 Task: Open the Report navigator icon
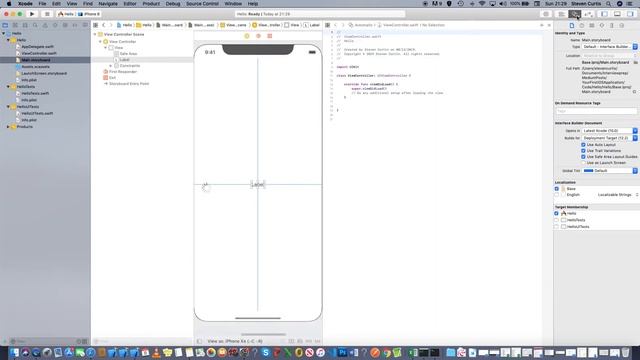[x=85, y=25]
